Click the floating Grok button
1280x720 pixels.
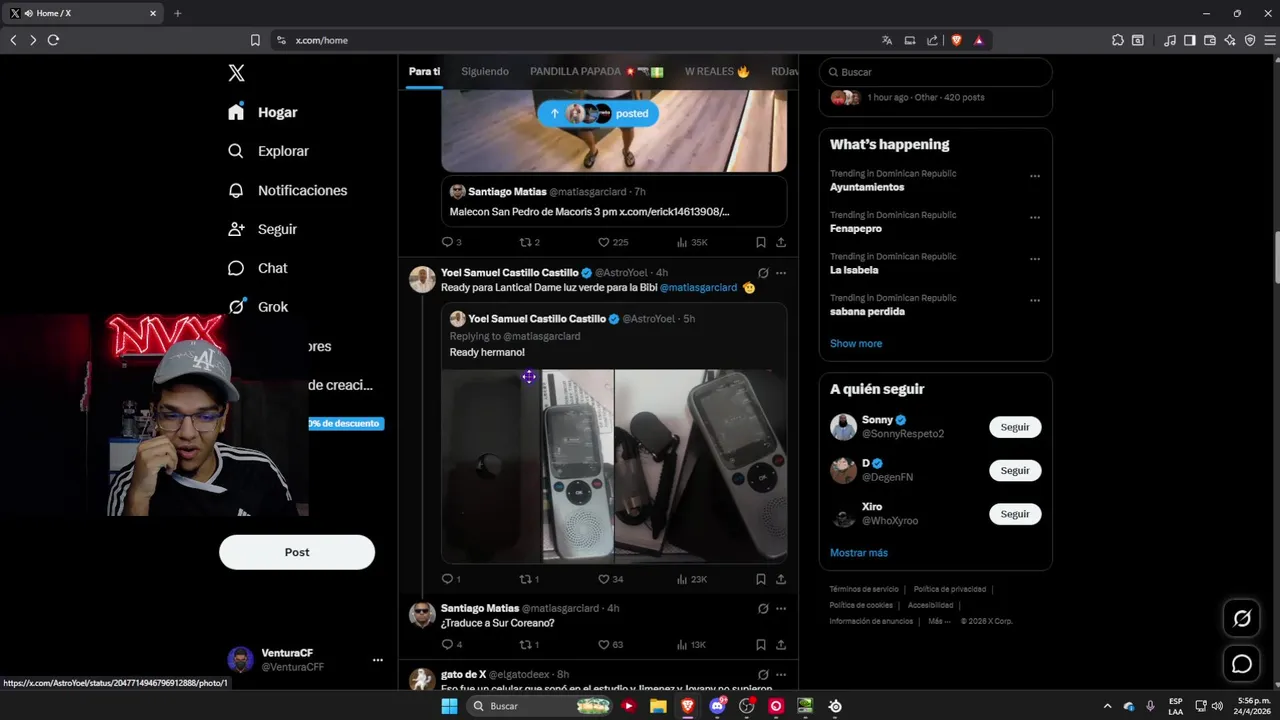tap(1242, 619)
